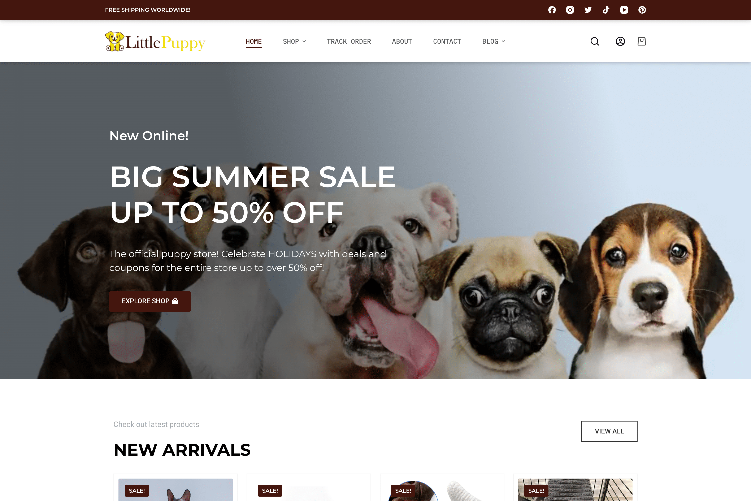Open the YouTube social link icon
The height and width of the screenshot is (501, 751).
tap(624, 10)
